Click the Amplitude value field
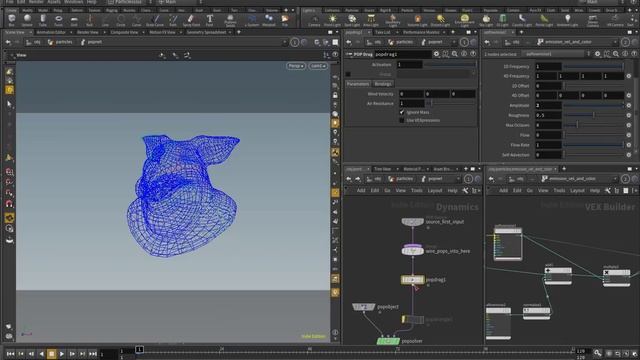 click(548, 105)
